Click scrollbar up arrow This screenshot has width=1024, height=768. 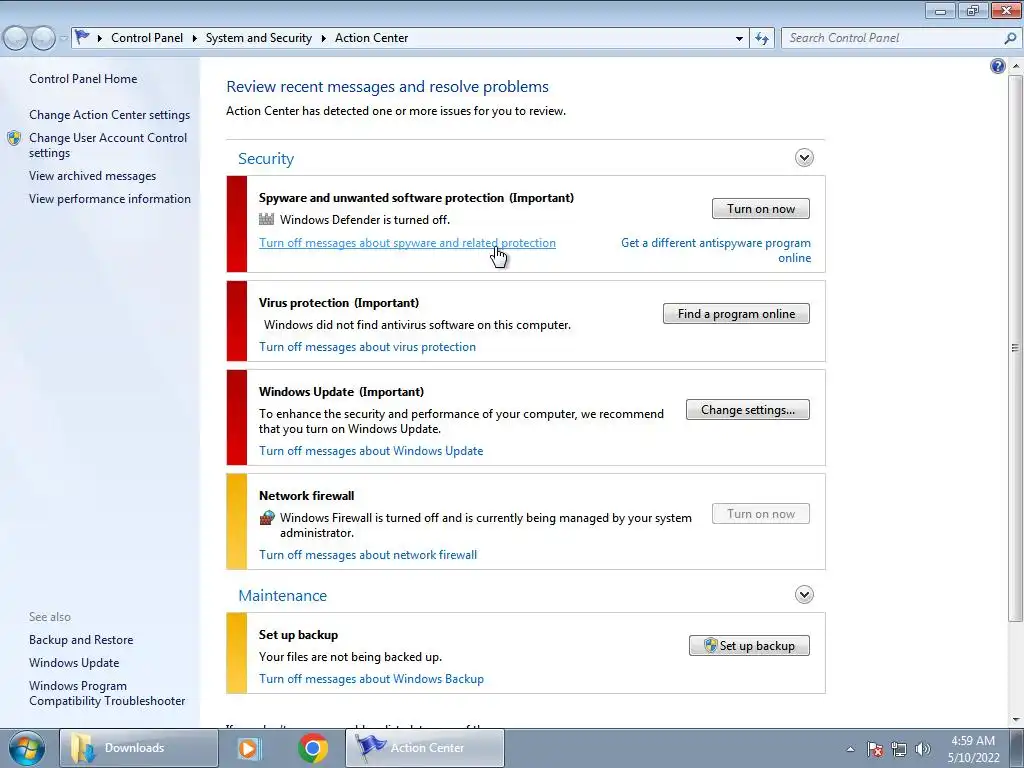tap(1015, 66)
